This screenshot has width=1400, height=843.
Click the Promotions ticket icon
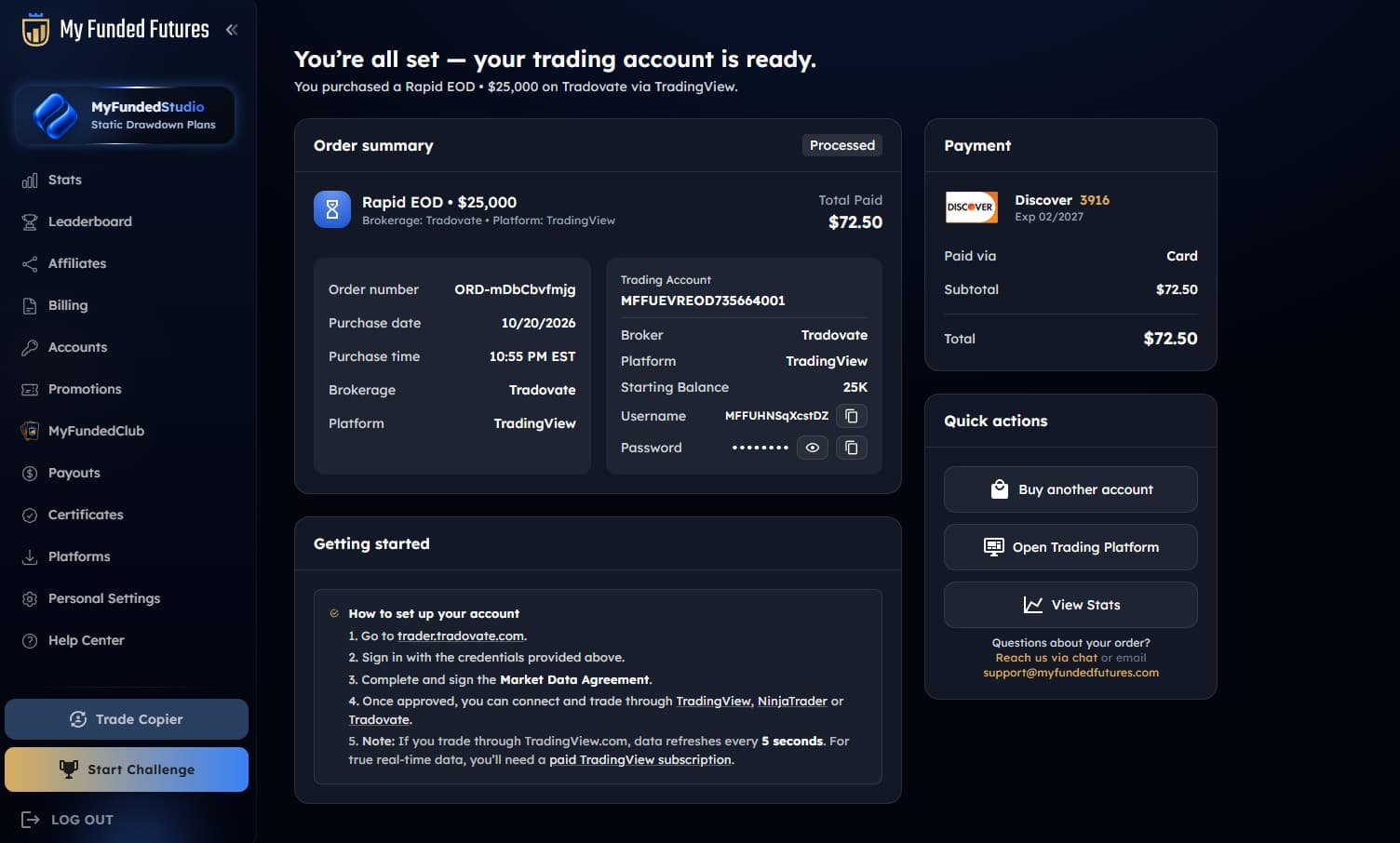(x=30, y=390)
